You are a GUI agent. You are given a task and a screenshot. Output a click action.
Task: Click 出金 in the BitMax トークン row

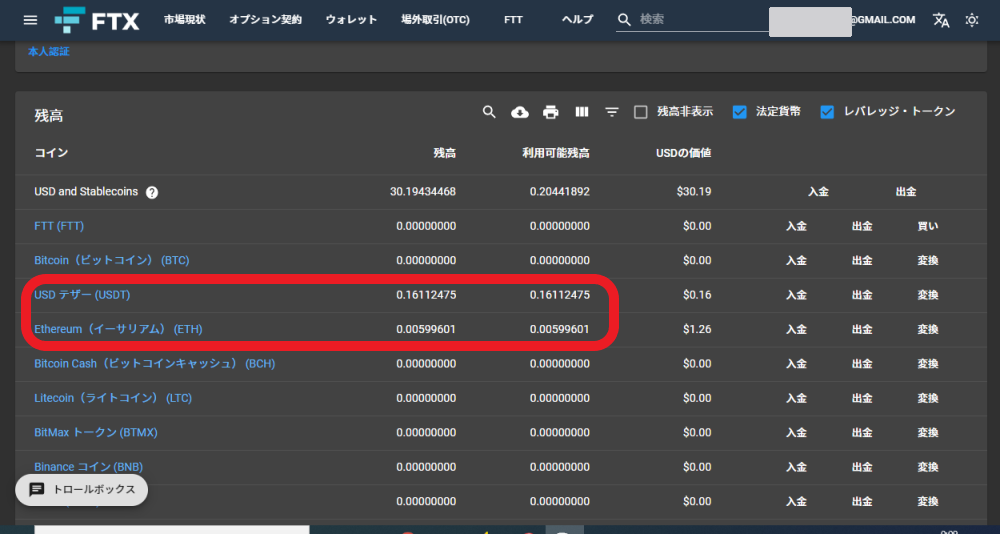click(862, 433)
